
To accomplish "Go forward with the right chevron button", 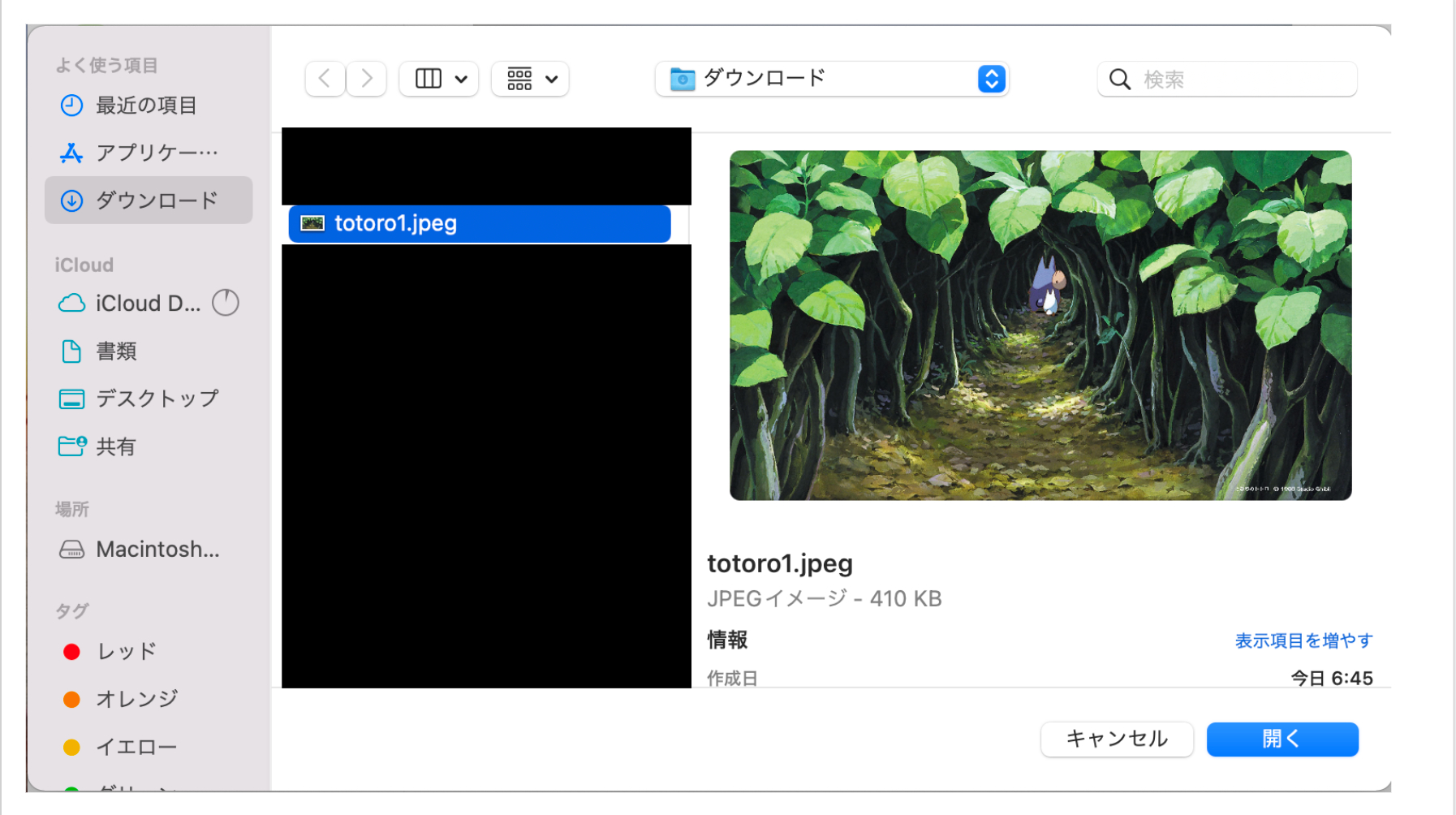I will coord(367,79).
